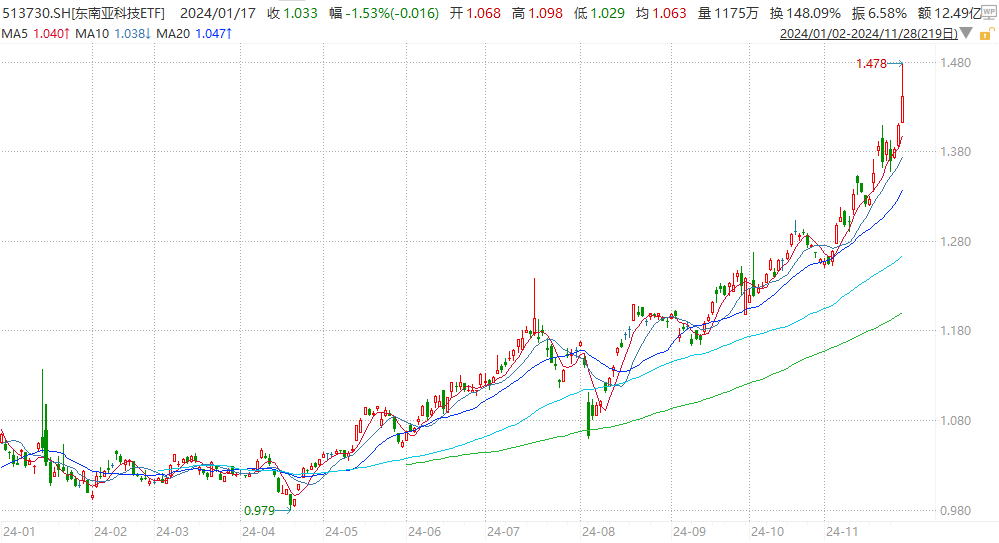Click the 24-08 label on time axis
The width and height of the screenshot is (999, 543).
(x=595, y=531)
